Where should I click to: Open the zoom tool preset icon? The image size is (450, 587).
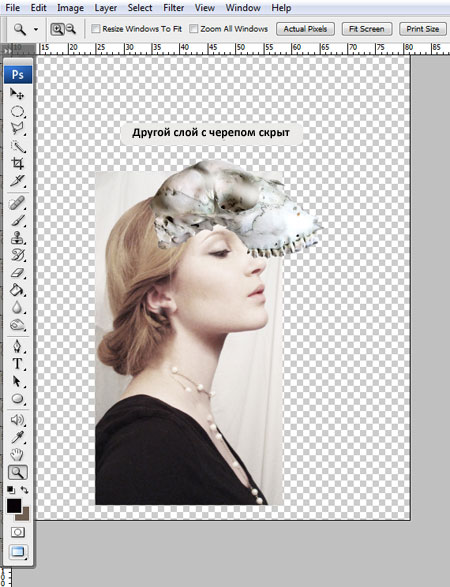(x=19, y=29)
